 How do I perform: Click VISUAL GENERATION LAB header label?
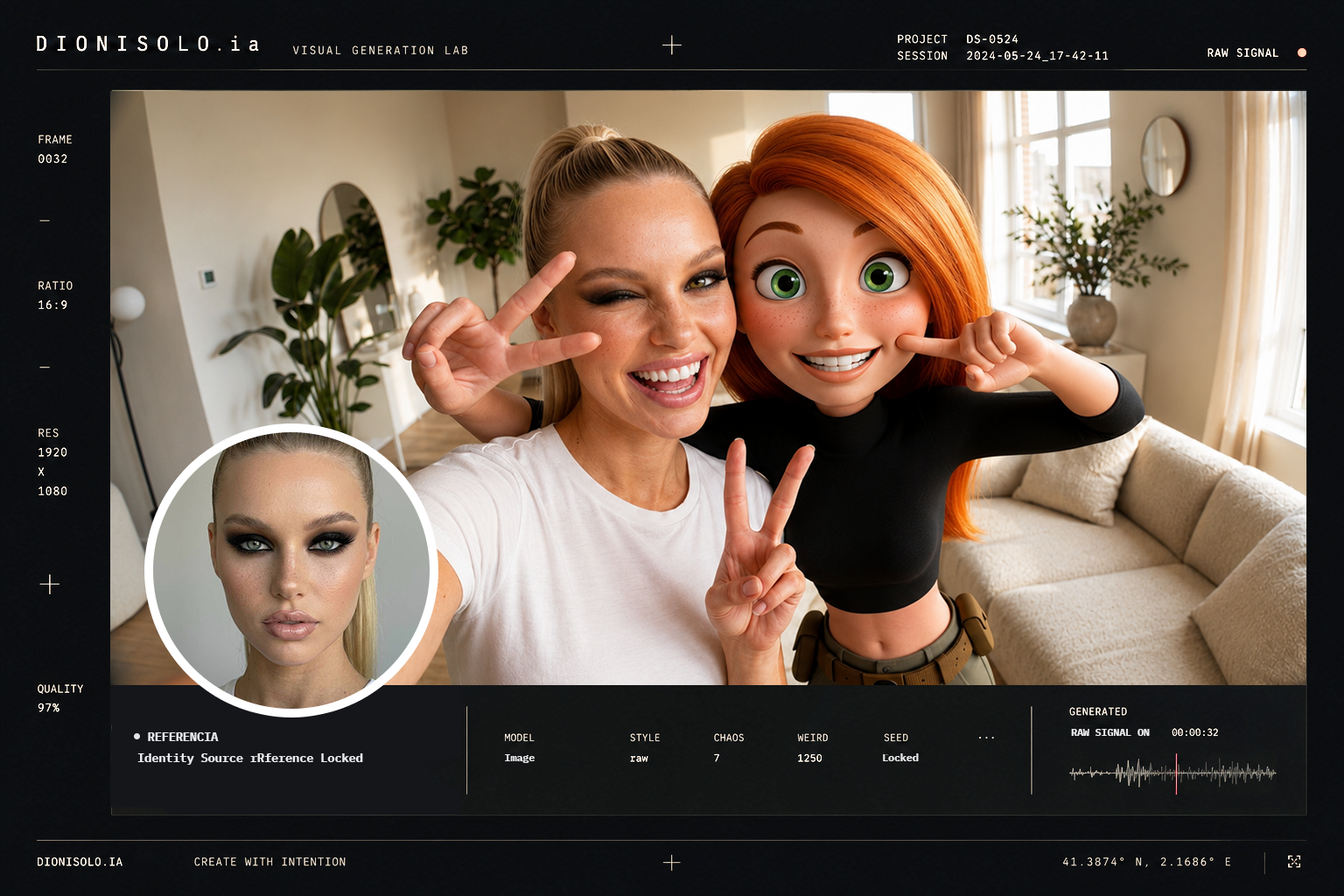click(381, 51)
